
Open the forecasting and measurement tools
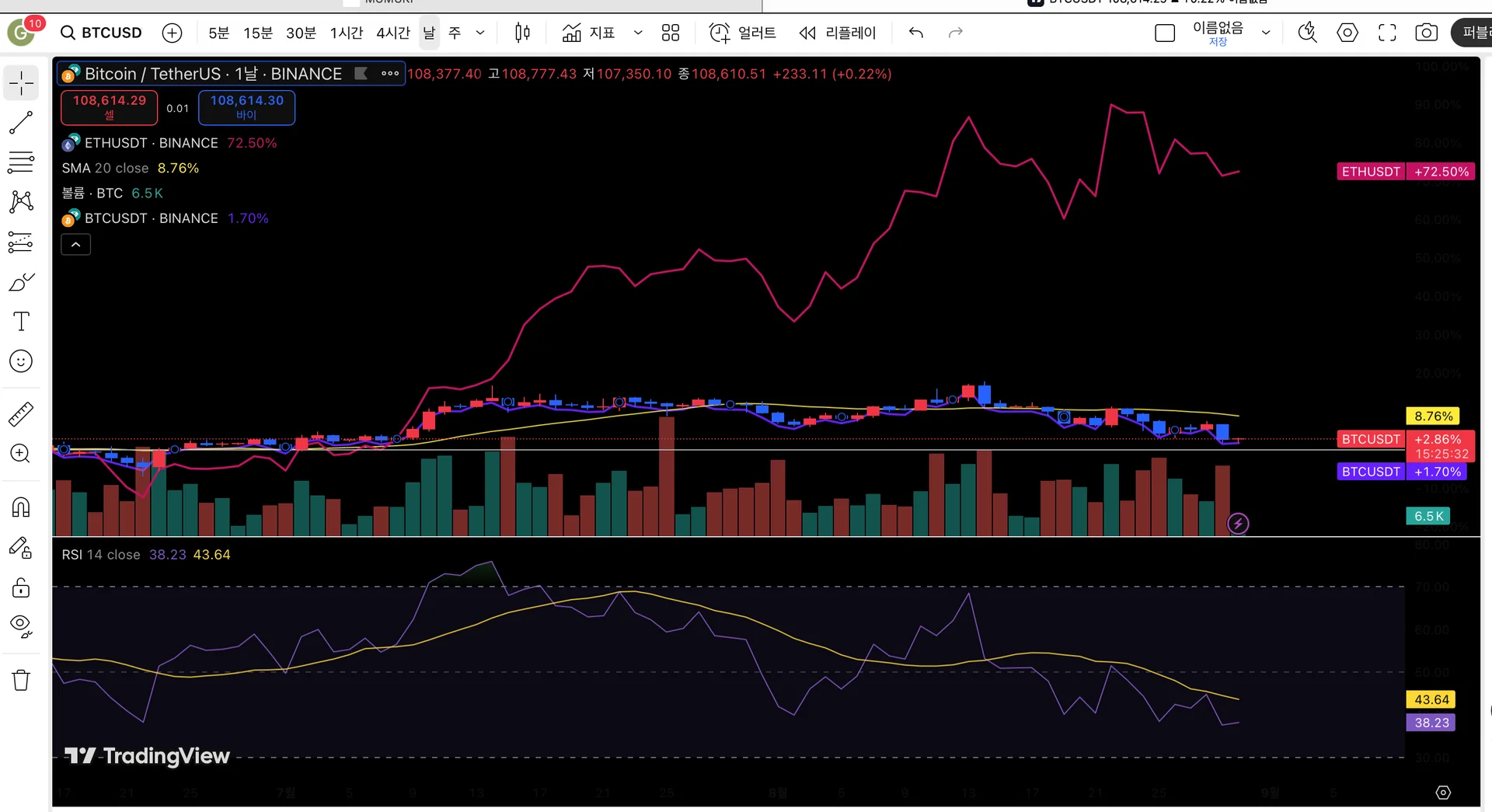tap(21, 242)
